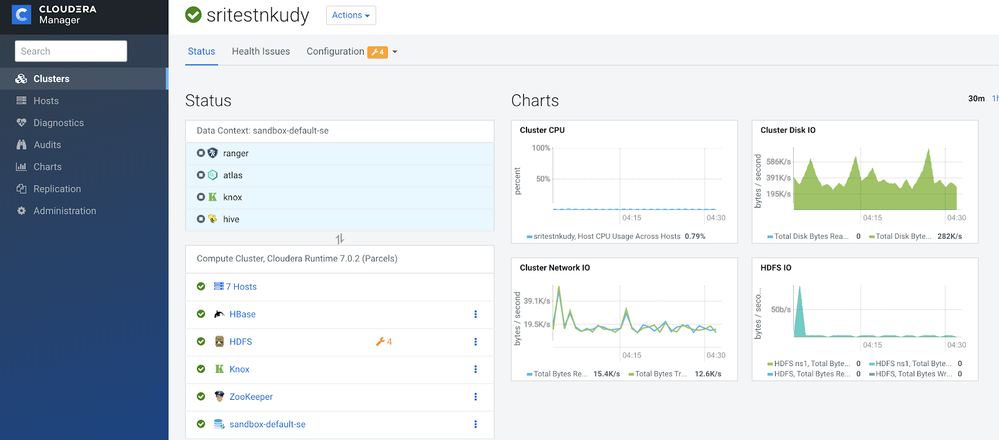
Task: Open ZooKeeper three-dot actions menu
Action: click(x=475, y=397)
